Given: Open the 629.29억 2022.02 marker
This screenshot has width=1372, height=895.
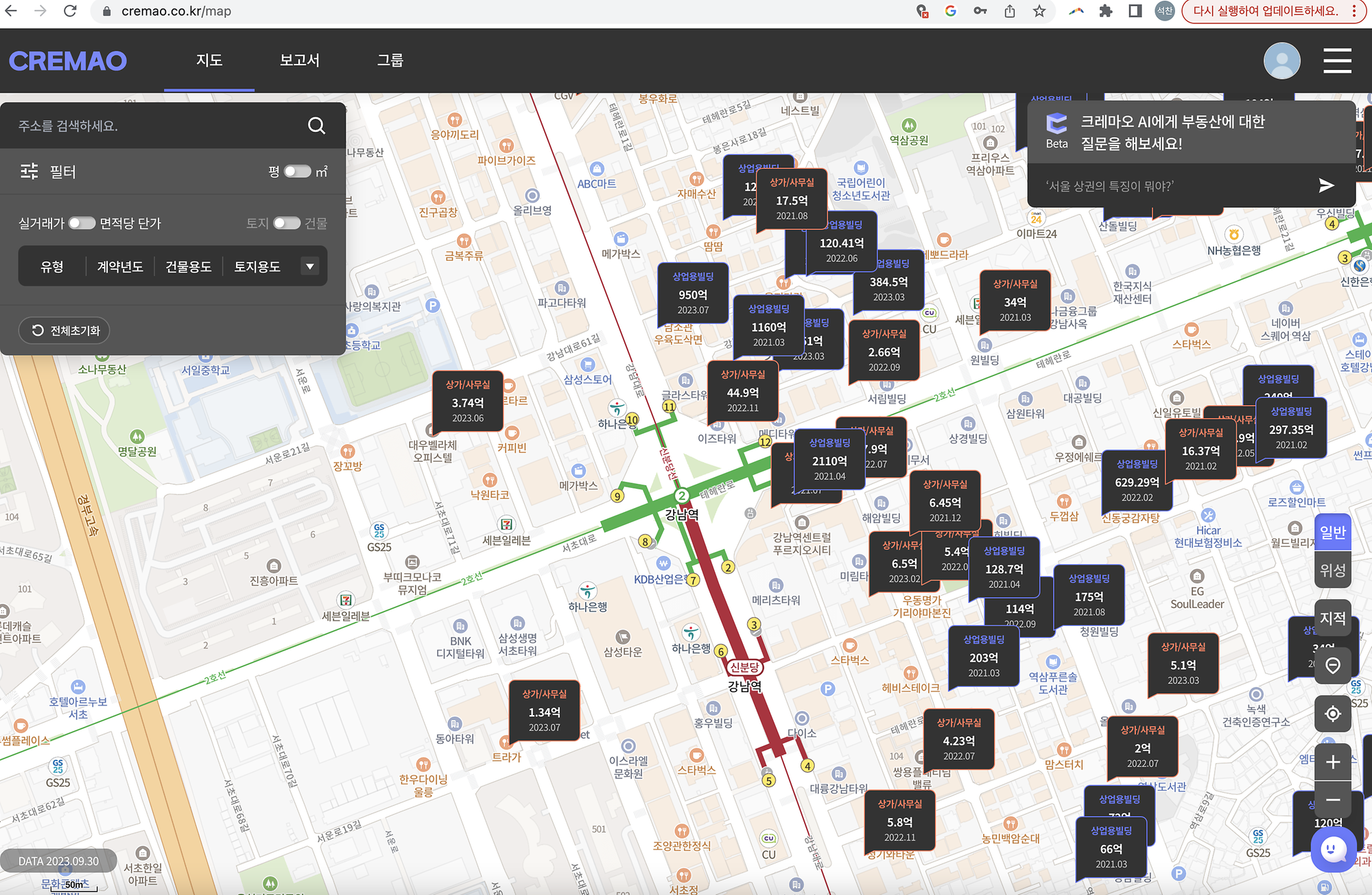Looking at the screenshot, I should point(1137,481).
